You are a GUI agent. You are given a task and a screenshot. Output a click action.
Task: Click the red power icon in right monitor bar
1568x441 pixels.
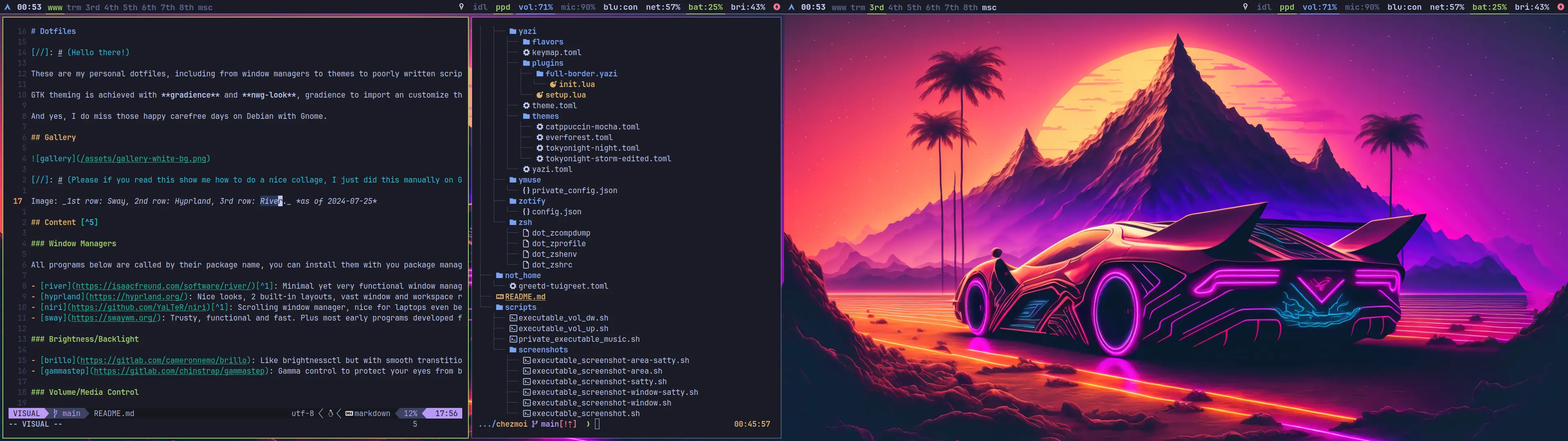1560,7
